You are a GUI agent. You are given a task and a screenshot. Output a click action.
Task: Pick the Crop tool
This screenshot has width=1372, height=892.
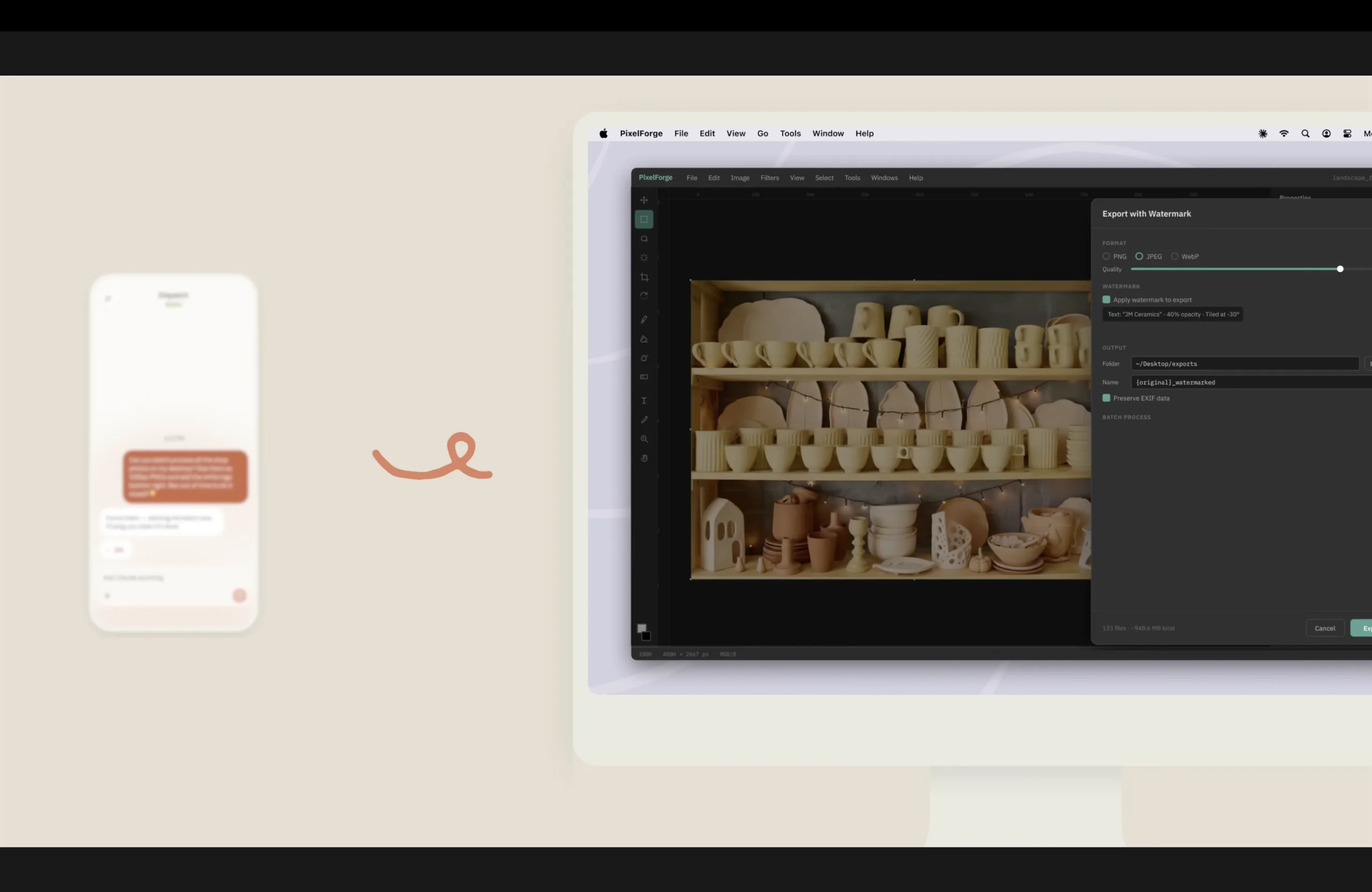pyautogui.click(x=644, y=277)
